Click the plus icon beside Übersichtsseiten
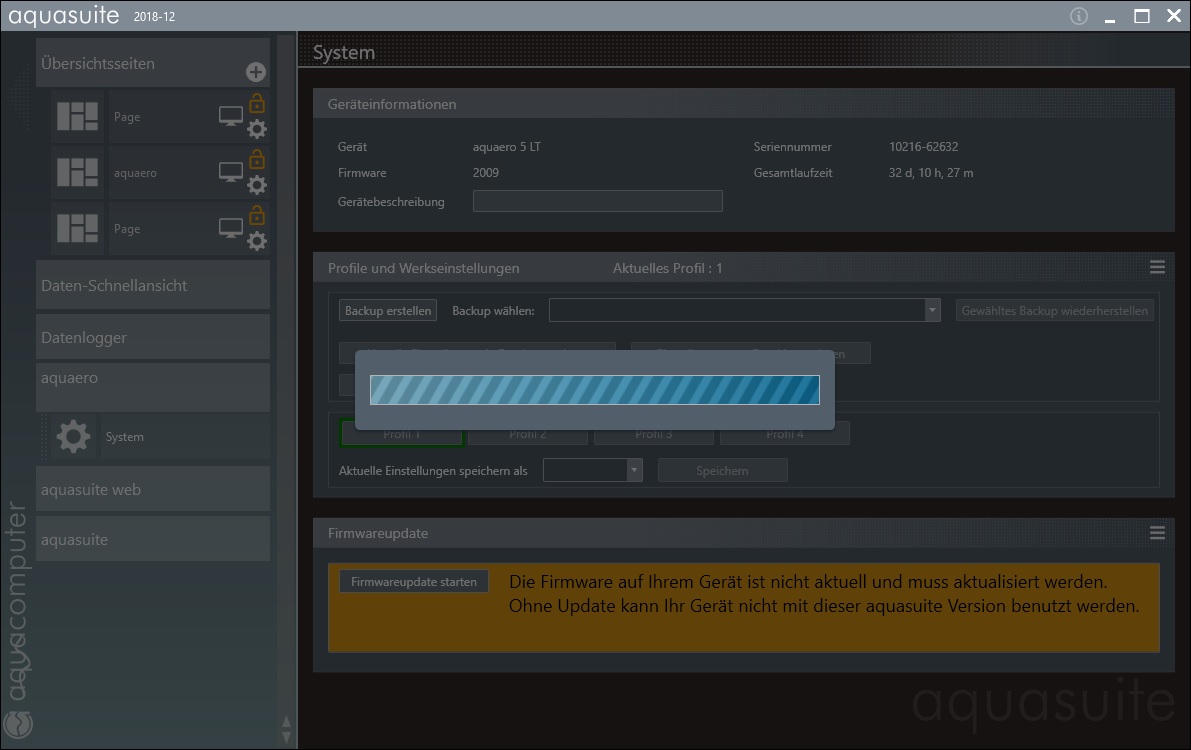The image size is (1191, 750). coord(256,72)
